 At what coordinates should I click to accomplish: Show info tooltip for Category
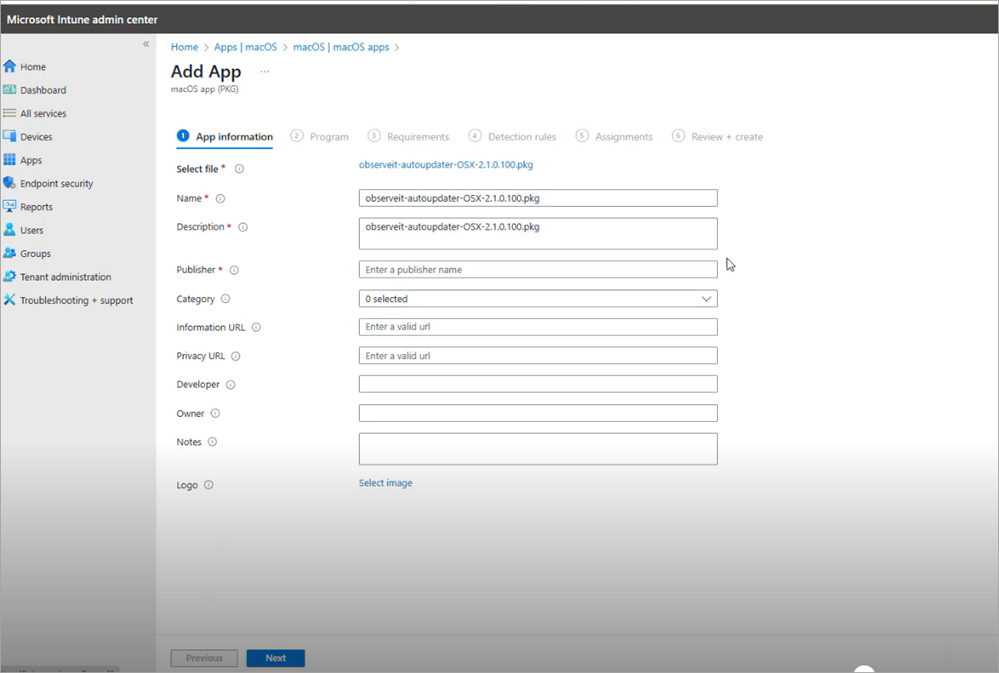click(x=226, y=299)
